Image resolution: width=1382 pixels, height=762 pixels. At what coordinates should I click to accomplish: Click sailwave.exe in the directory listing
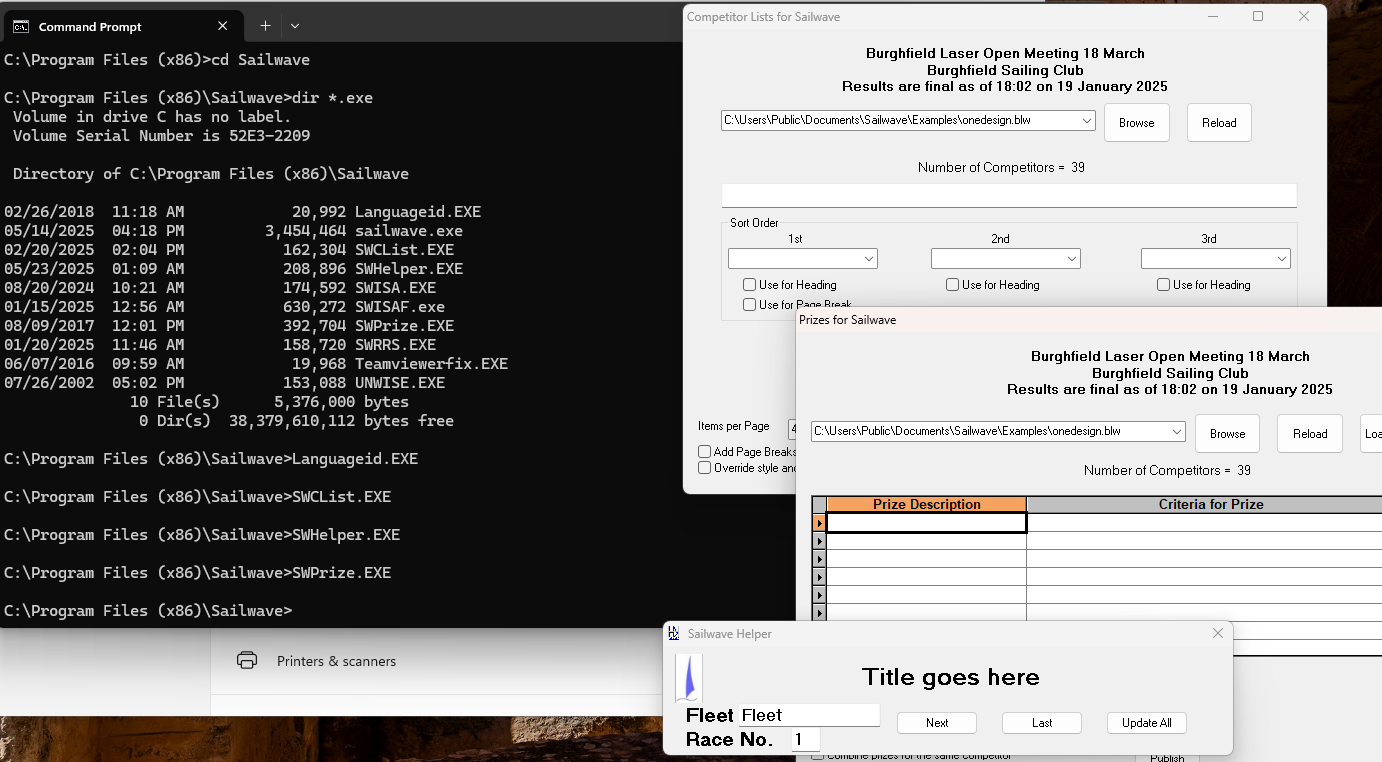[409, 231]
